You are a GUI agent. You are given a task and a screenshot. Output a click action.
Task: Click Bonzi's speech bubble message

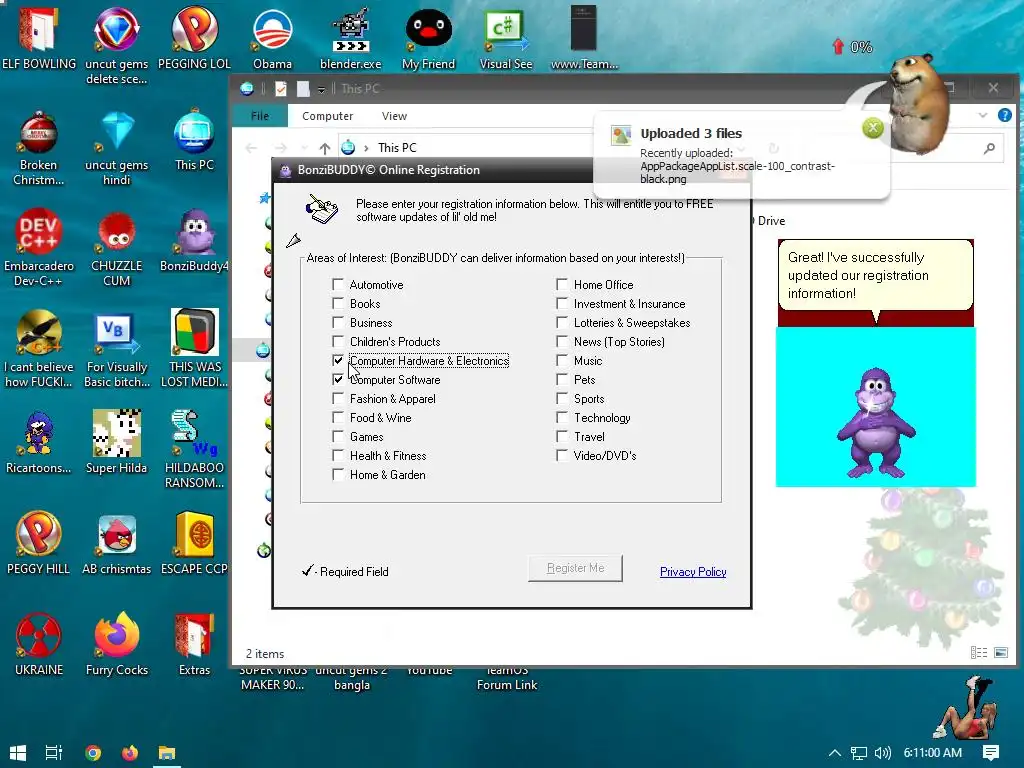tap(875, 276)
